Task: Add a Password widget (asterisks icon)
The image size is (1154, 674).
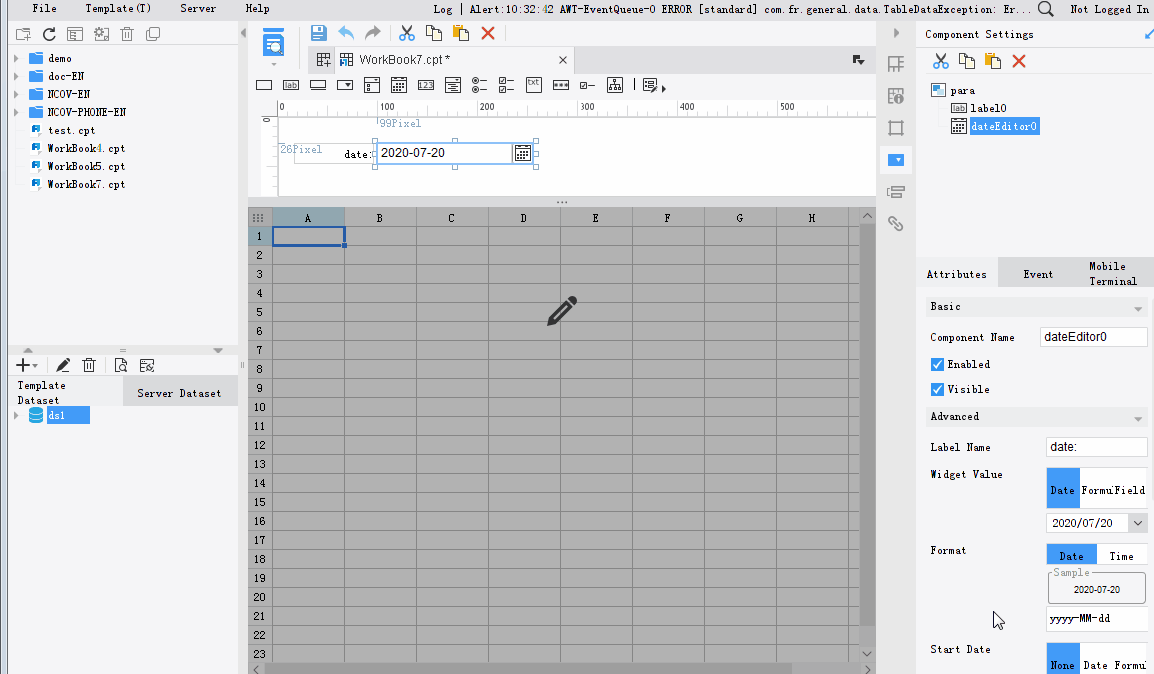Action: point(561,85)
